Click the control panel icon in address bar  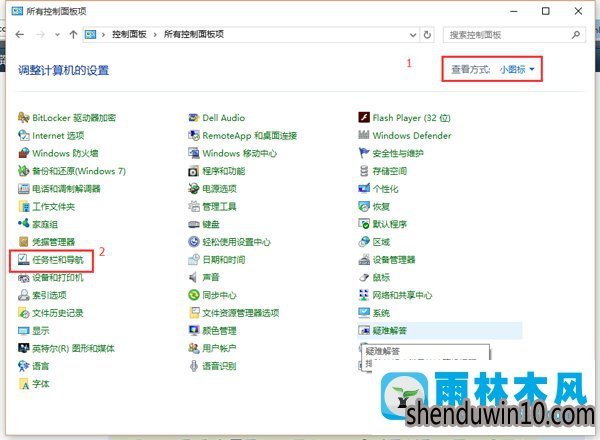[x=90, y=35]
